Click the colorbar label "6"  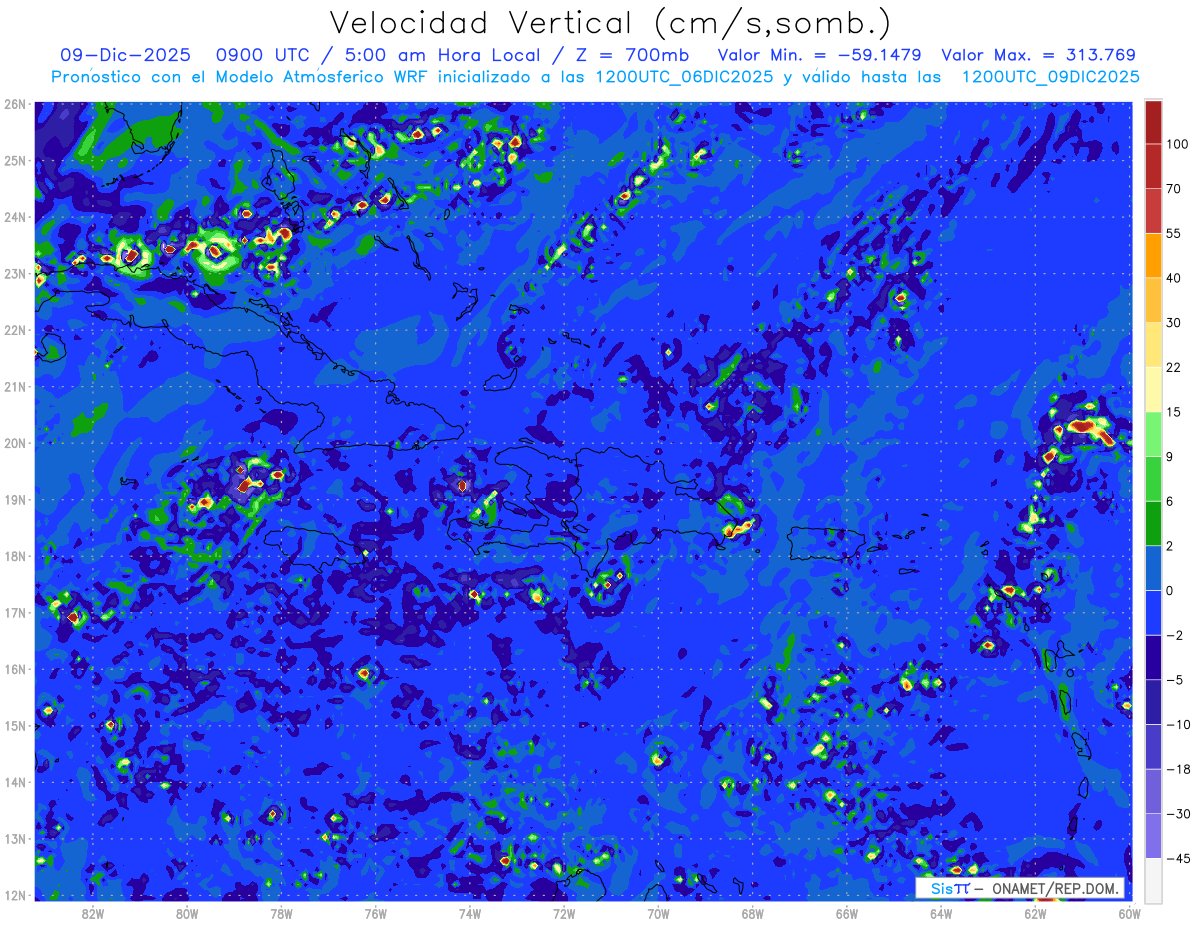pyautogui.click(x=1170, y=501)
